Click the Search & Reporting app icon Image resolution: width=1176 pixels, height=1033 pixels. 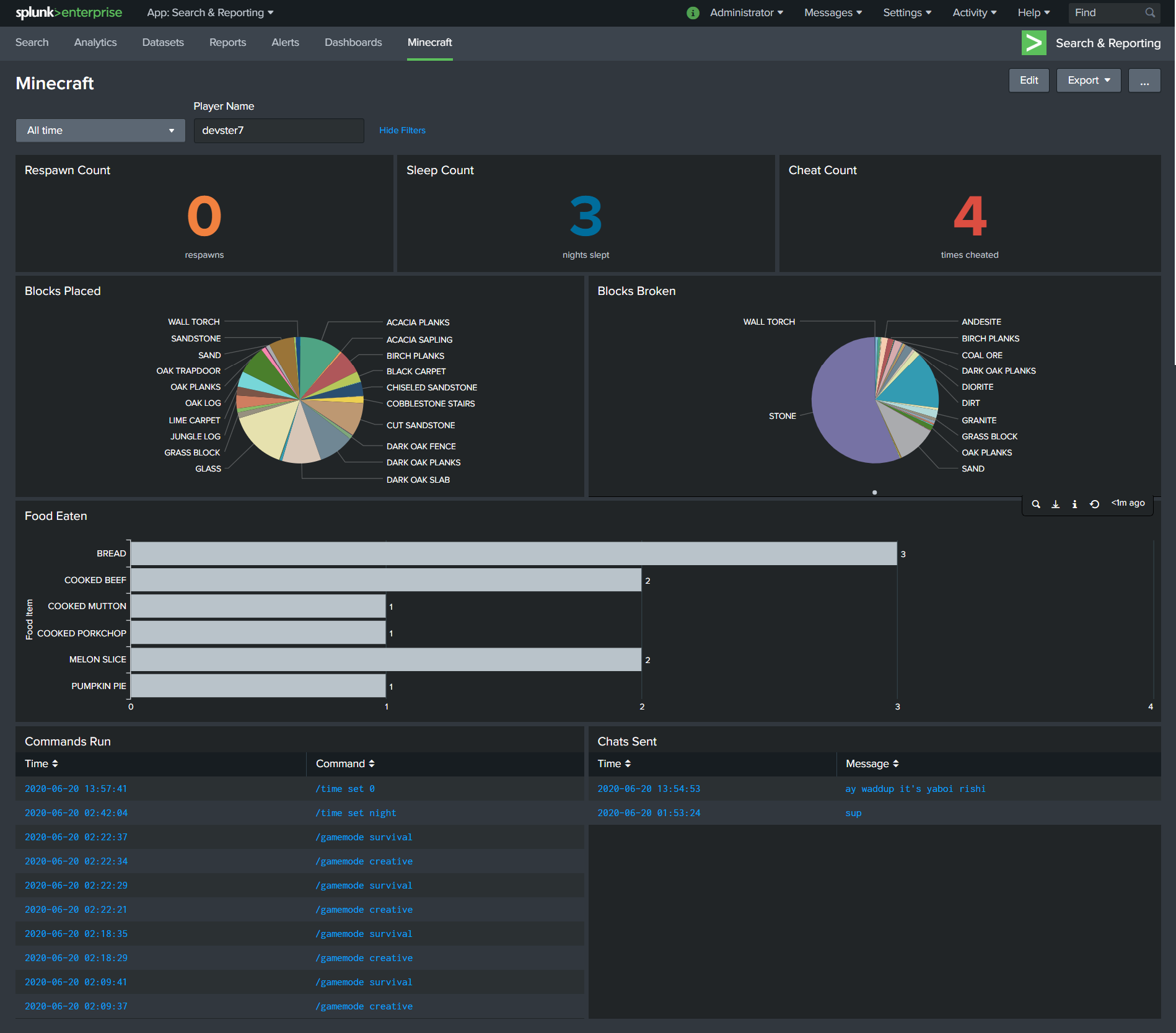coord(1033,43)
